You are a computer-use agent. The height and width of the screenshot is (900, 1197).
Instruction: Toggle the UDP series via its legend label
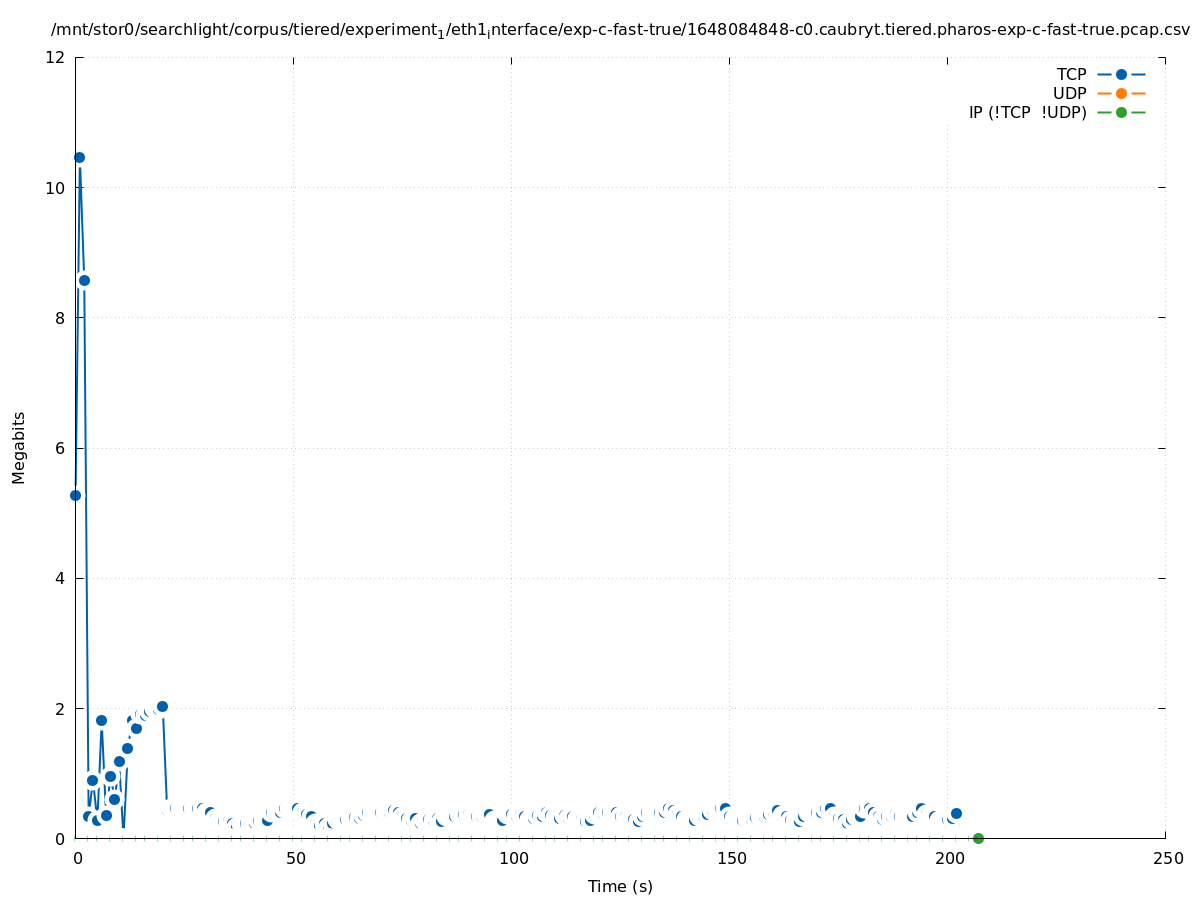tap(1069, 93)
